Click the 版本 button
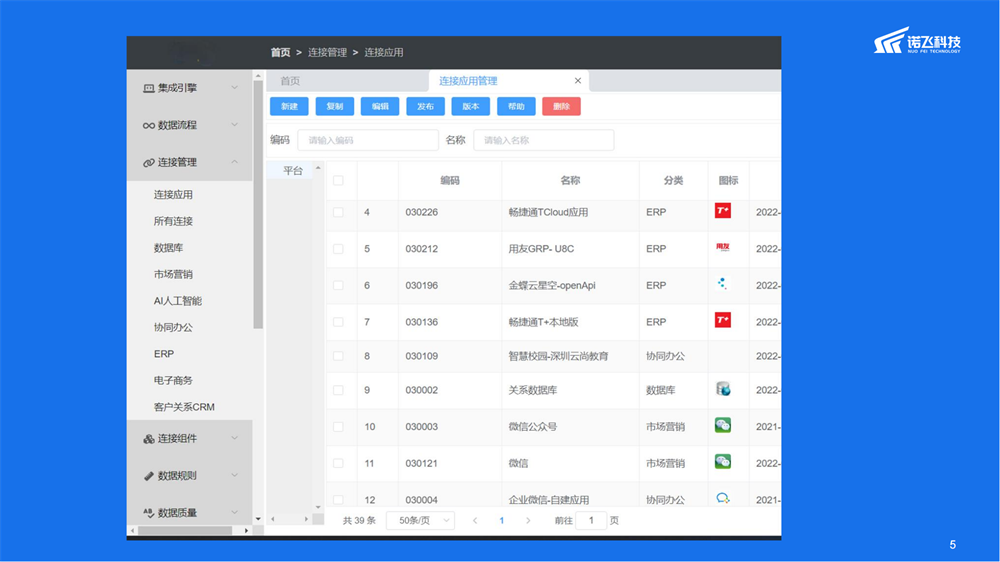 pyautogui.click(x=471, y=107)
